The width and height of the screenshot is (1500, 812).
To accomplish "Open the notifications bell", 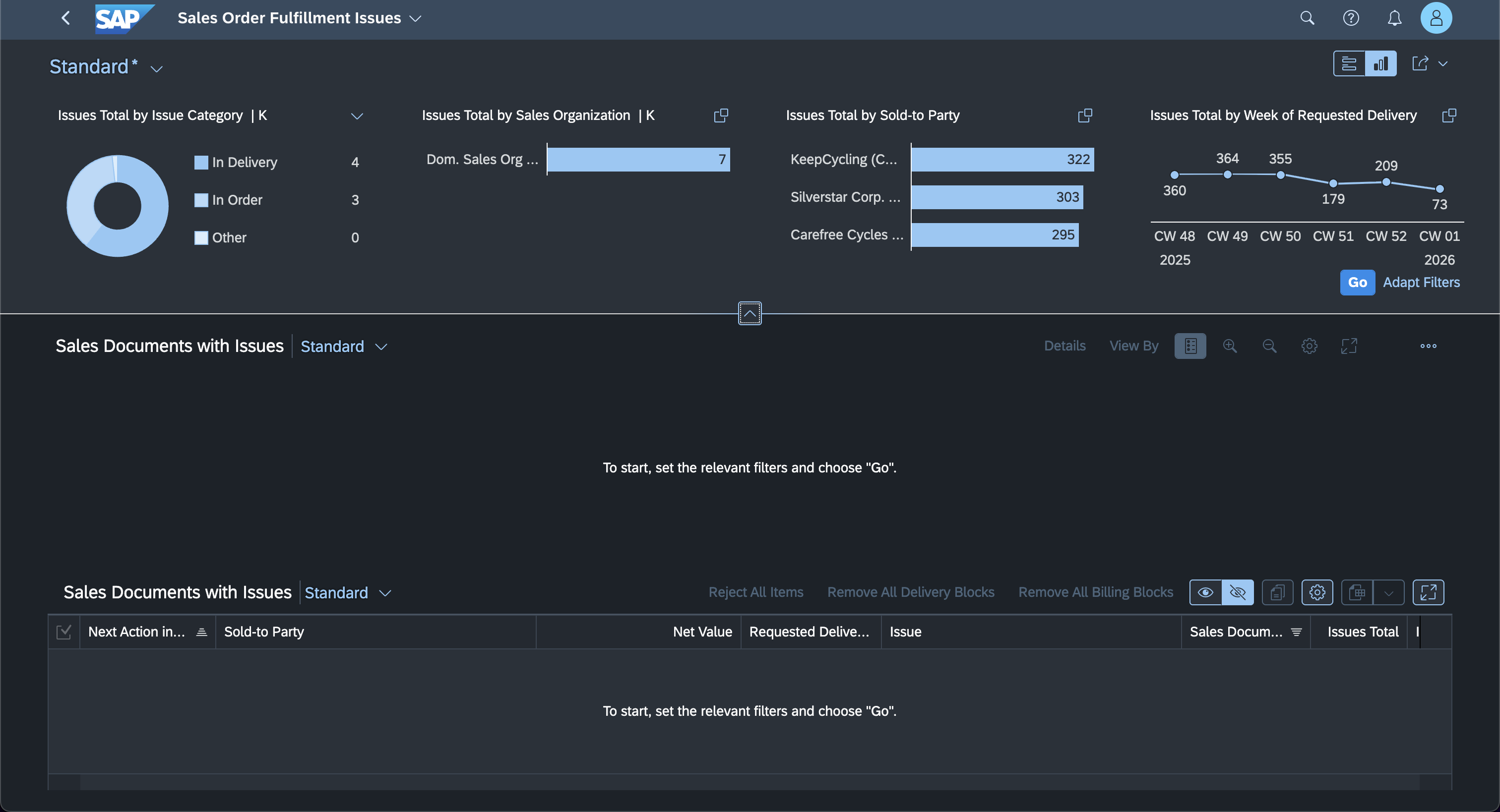I will point(1394,18).
